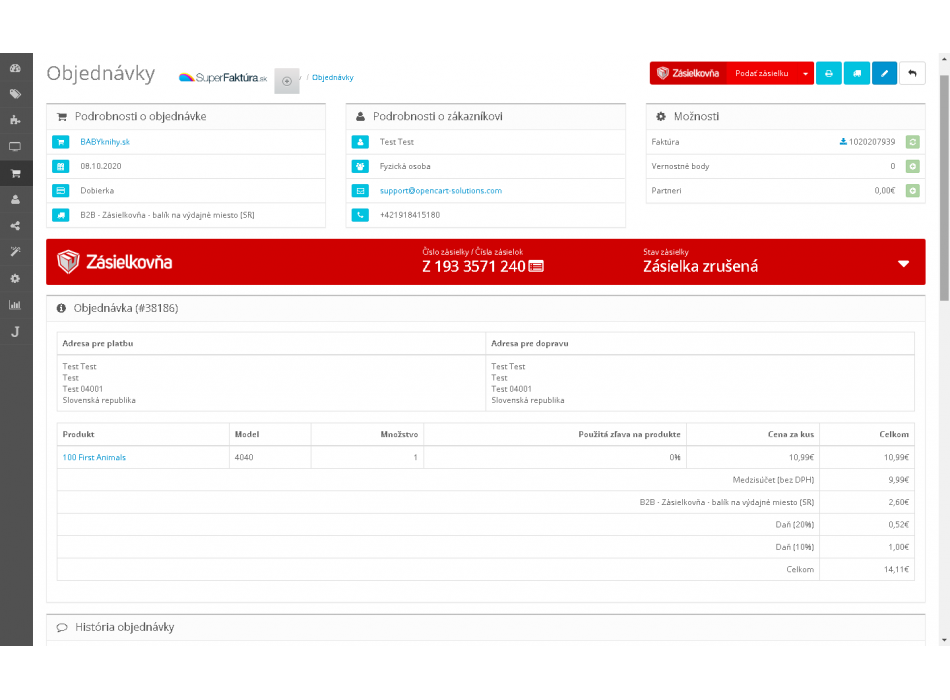Click the SuperFaktúra.sk logo

(223, 78)
